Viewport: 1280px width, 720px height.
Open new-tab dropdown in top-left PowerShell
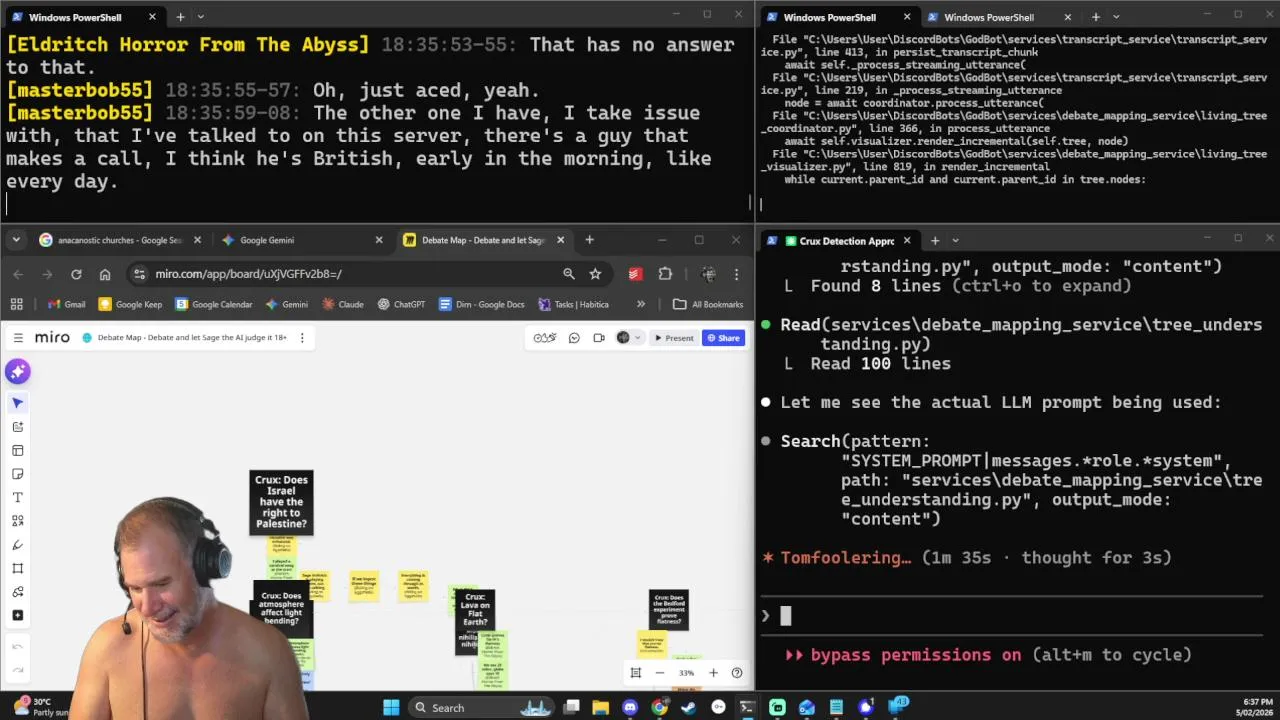point(200,17)
